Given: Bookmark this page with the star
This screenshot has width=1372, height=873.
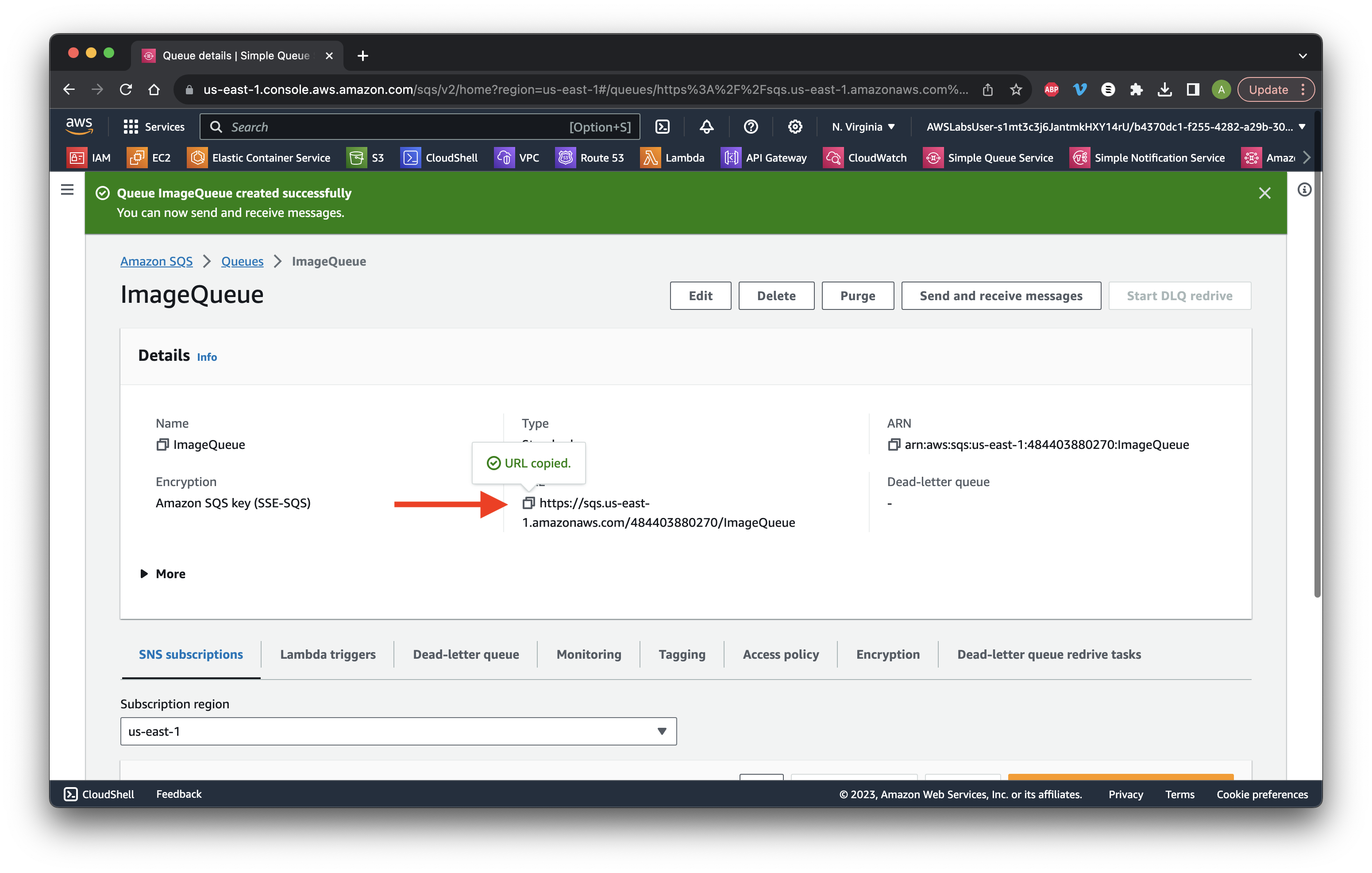Looking at the screenshot, I should 1015,89.
